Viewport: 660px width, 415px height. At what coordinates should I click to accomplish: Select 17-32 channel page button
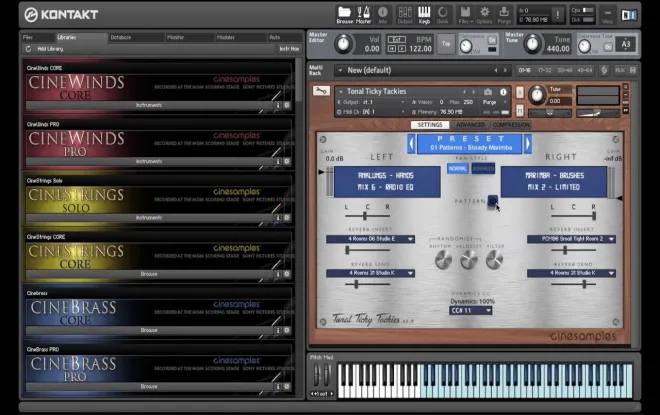[544, 70]
